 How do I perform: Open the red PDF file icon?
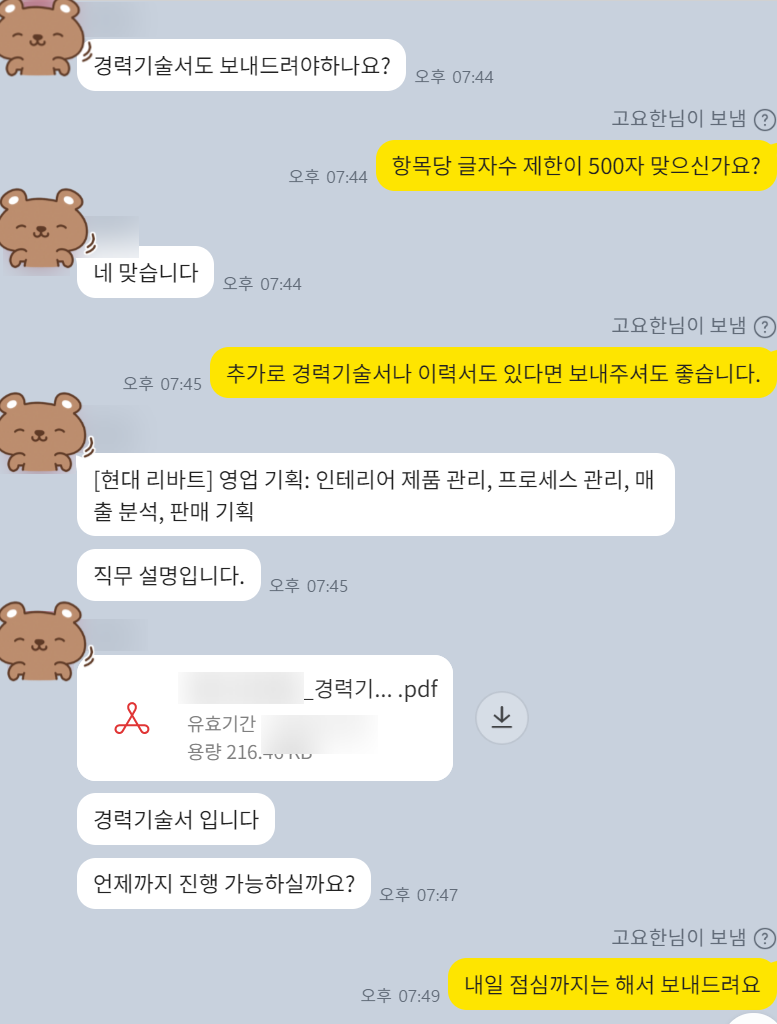click(x=132, y=718)
